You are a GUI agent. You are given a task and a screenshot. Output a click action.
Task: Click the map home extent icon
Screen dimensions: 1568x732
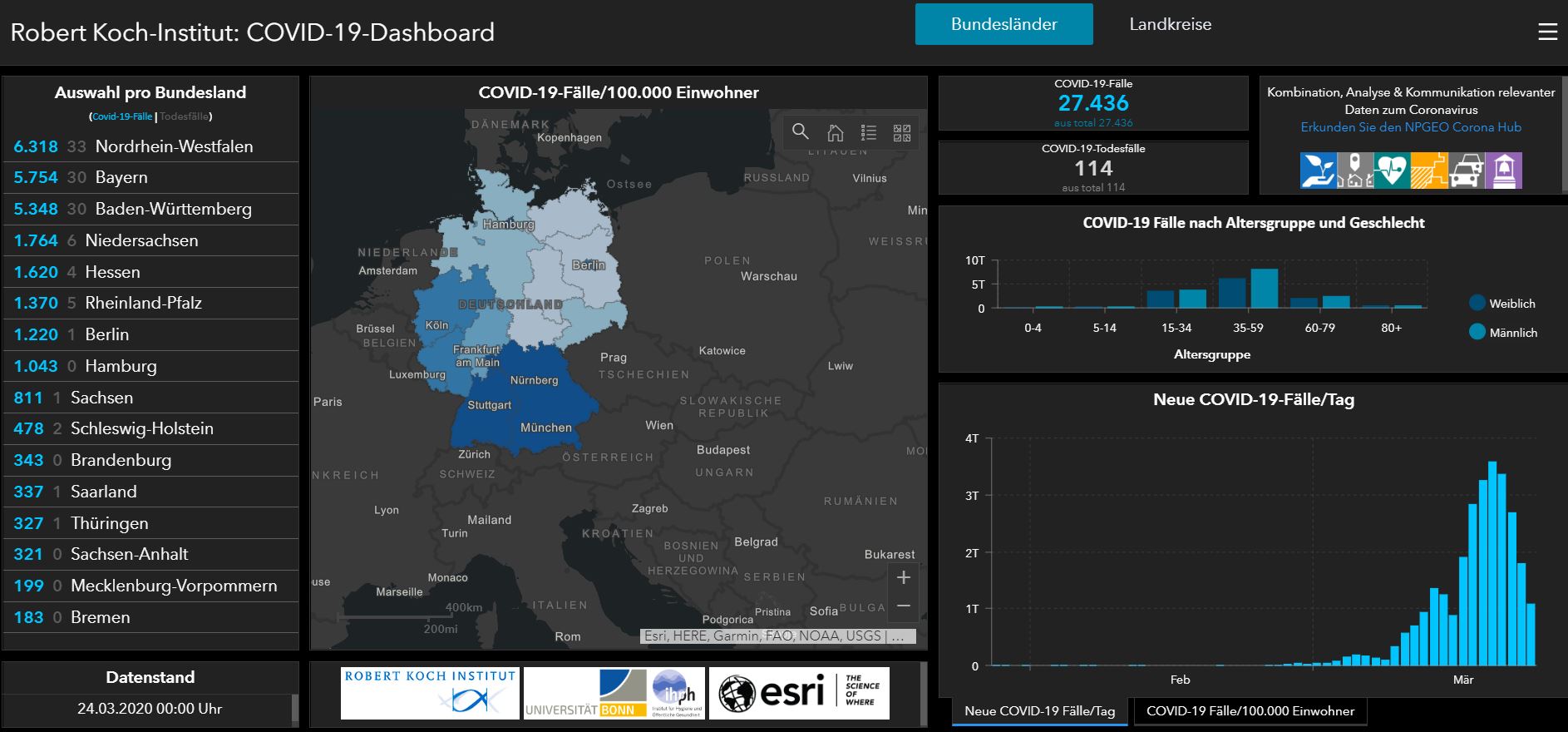tap(836, 132)
